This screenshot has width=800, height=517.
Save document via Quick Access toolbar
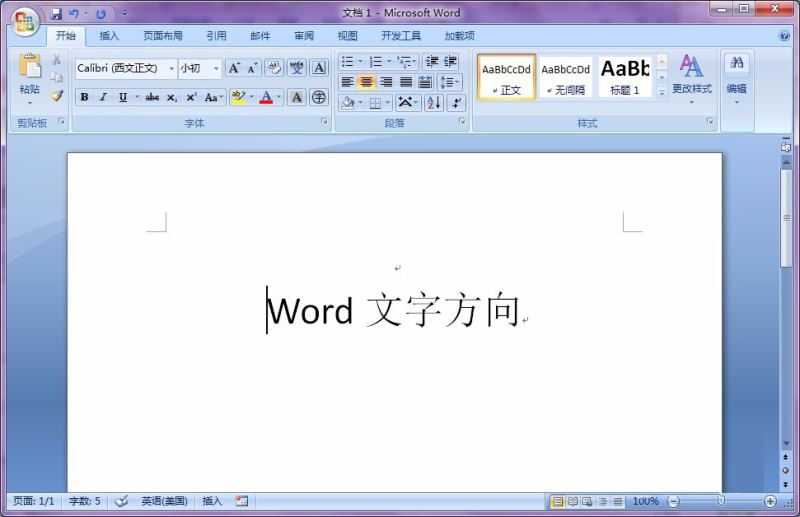click(56, 14)
